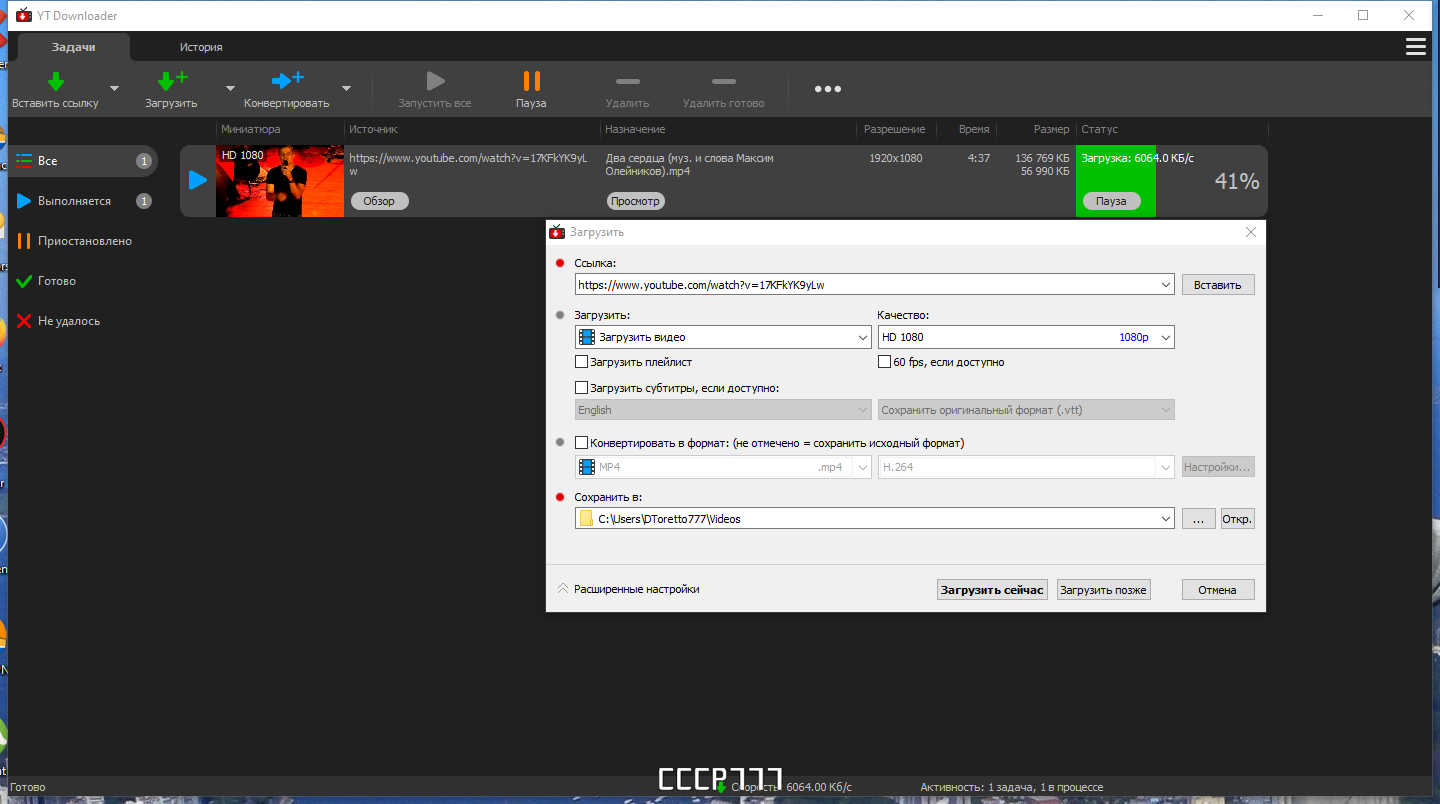This screenshot has height=804, width=1440.
Task: Toggle the Конвертировать в формат checkbox
Action: pos(582,443)
